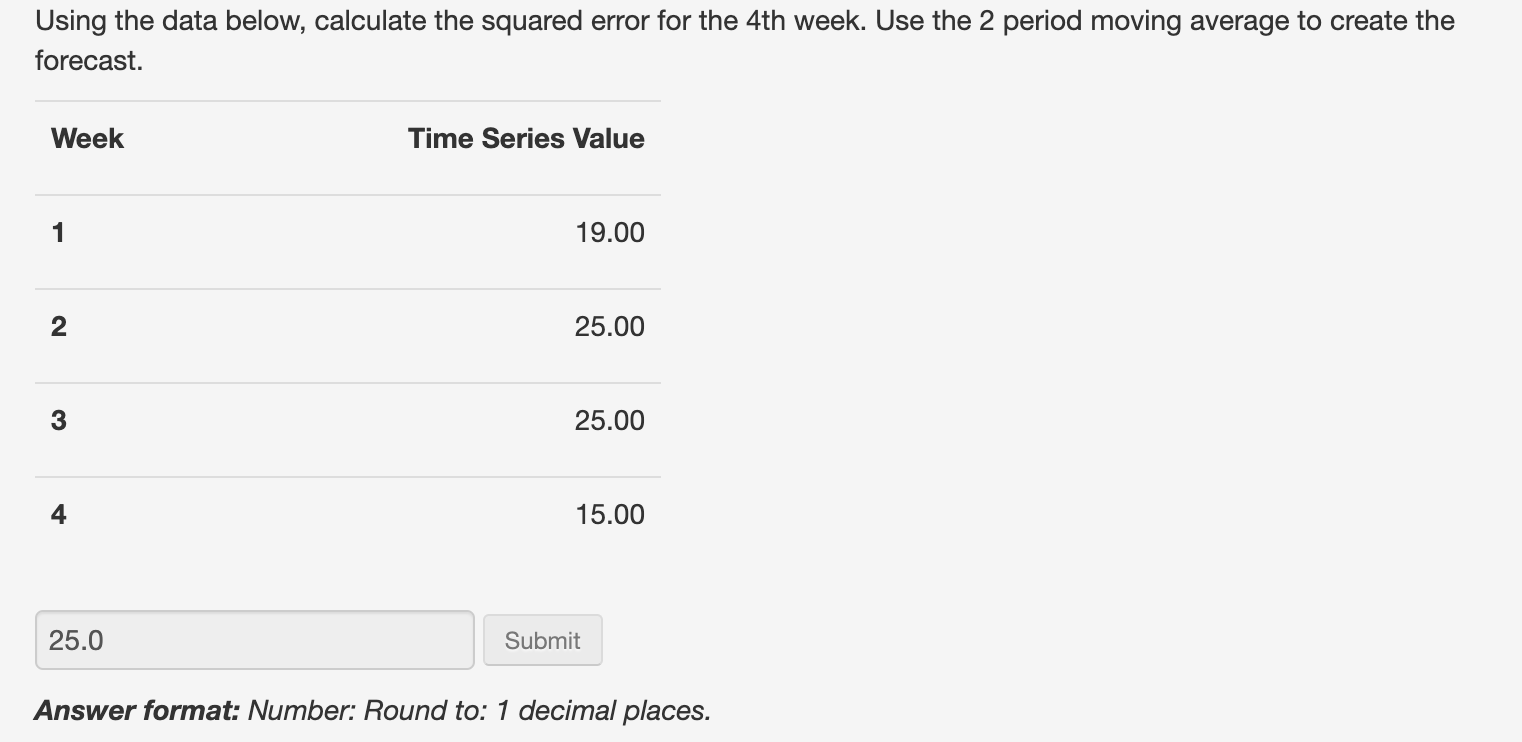
Task: Click the week number 2 cell
Action: [58, 326]
